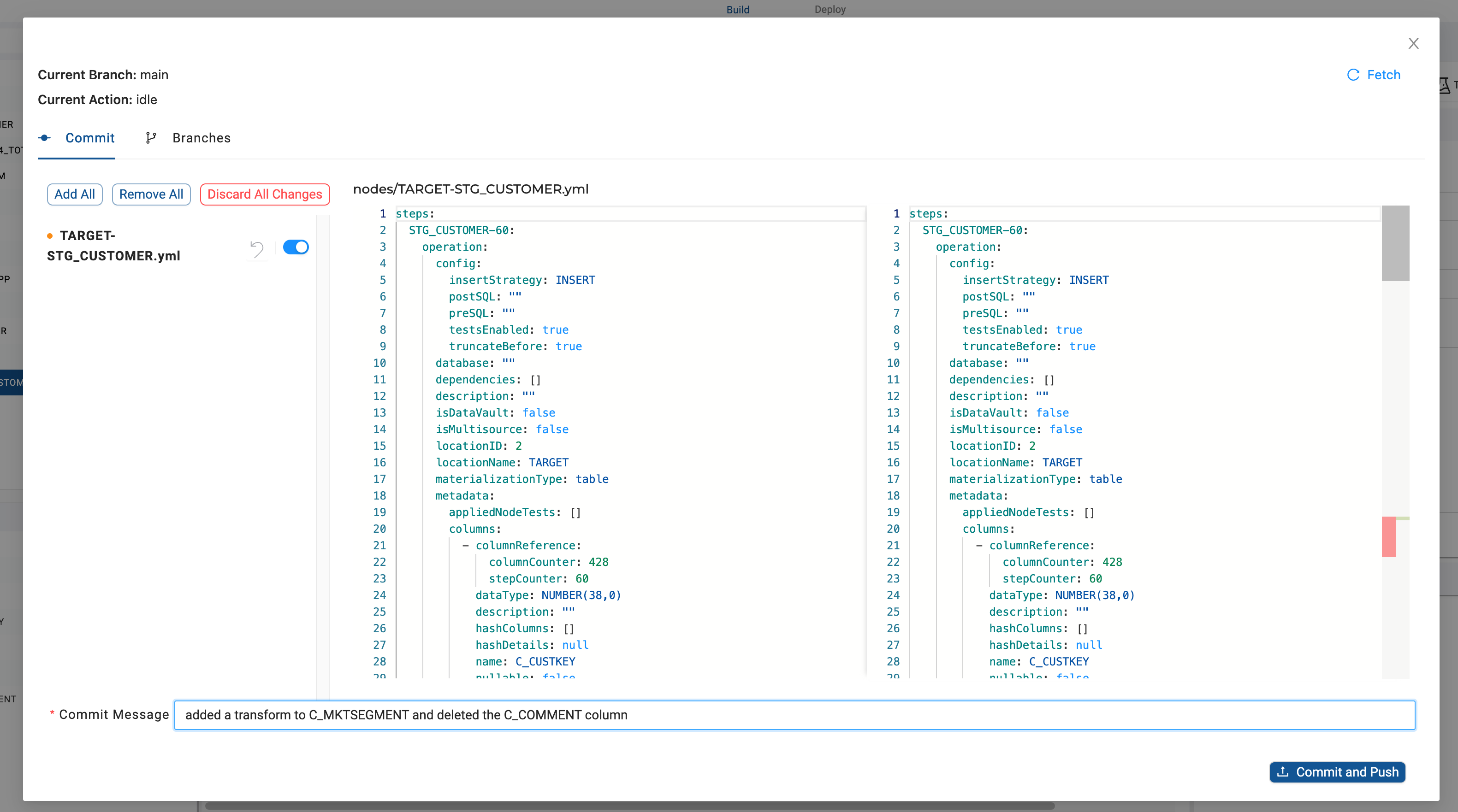Click the gray diff scrollbar thumb

1395,243
